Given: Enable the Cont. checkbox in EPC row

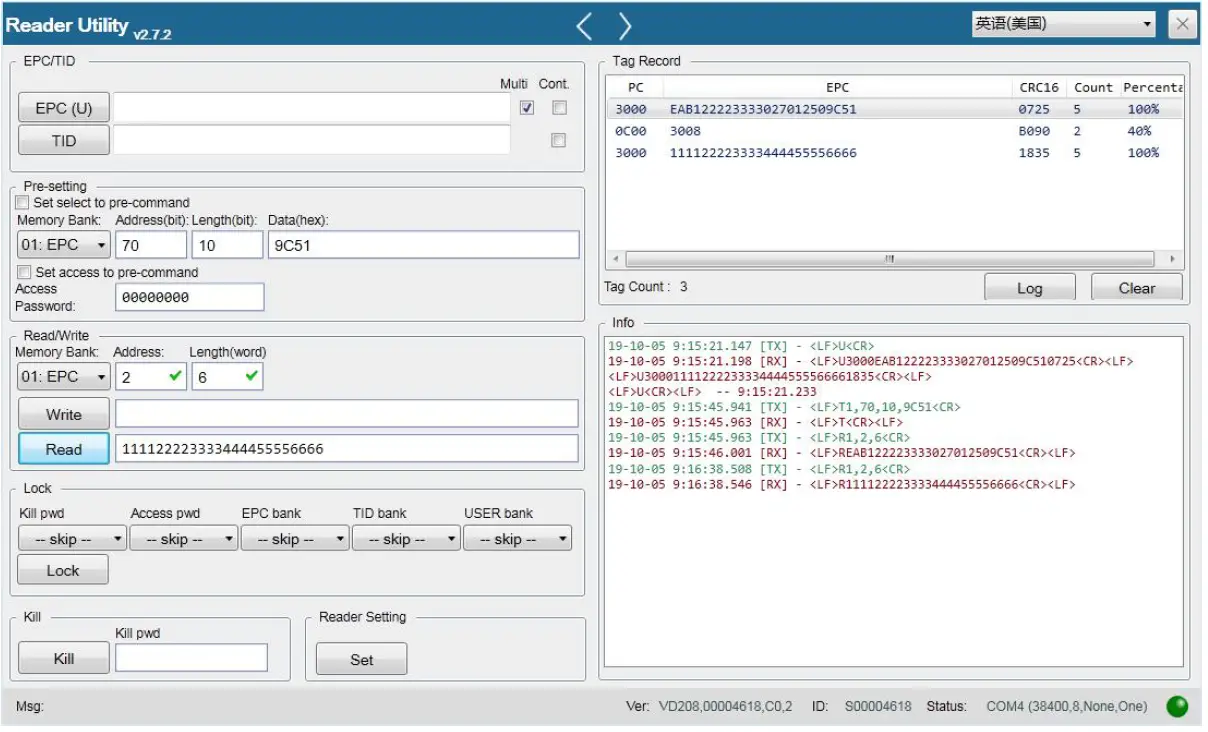Looking at the screenshot, I should click(559, 108).
